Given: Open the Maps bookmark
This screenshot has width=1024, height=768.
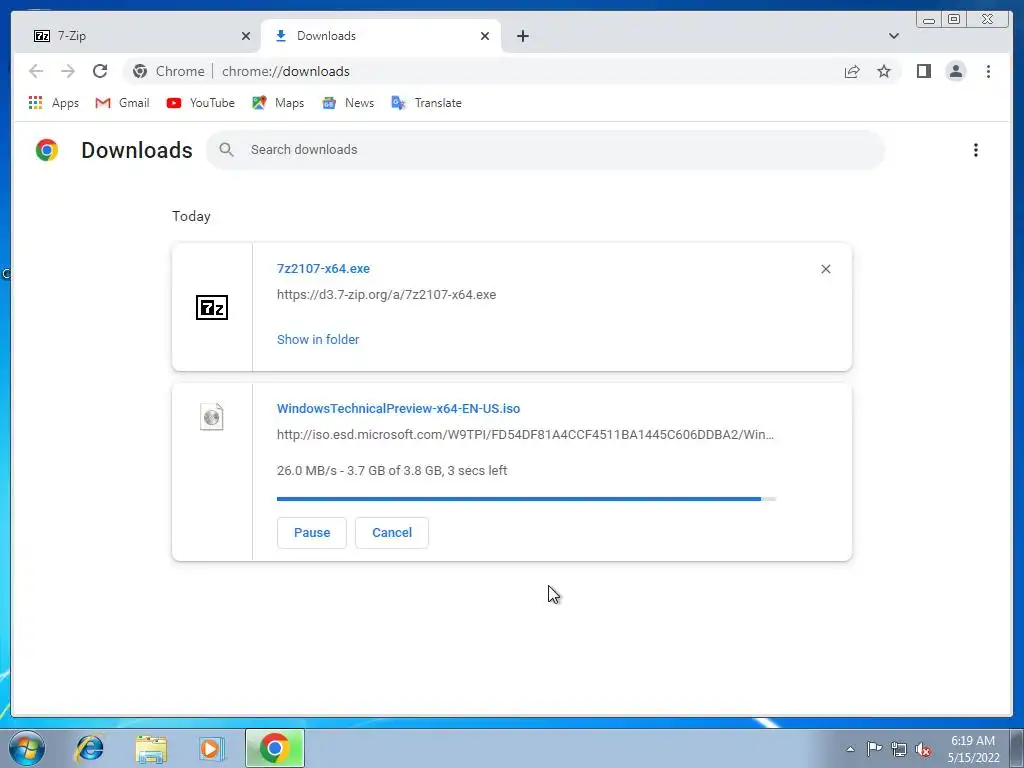Looking at the screenshot, I should pyautogui.click(x=278, y=103).
